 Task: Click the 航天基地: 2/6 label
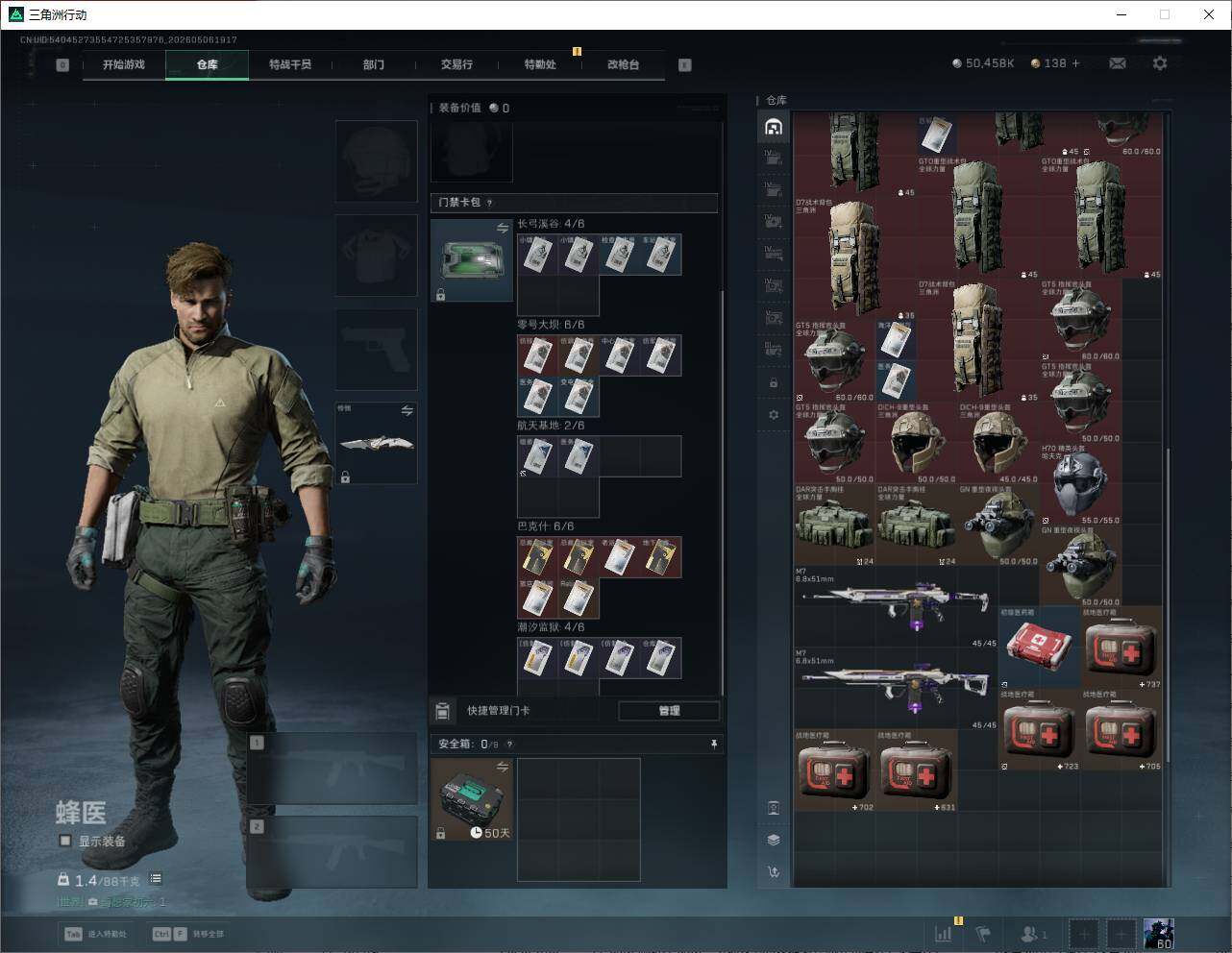(551, 426)
